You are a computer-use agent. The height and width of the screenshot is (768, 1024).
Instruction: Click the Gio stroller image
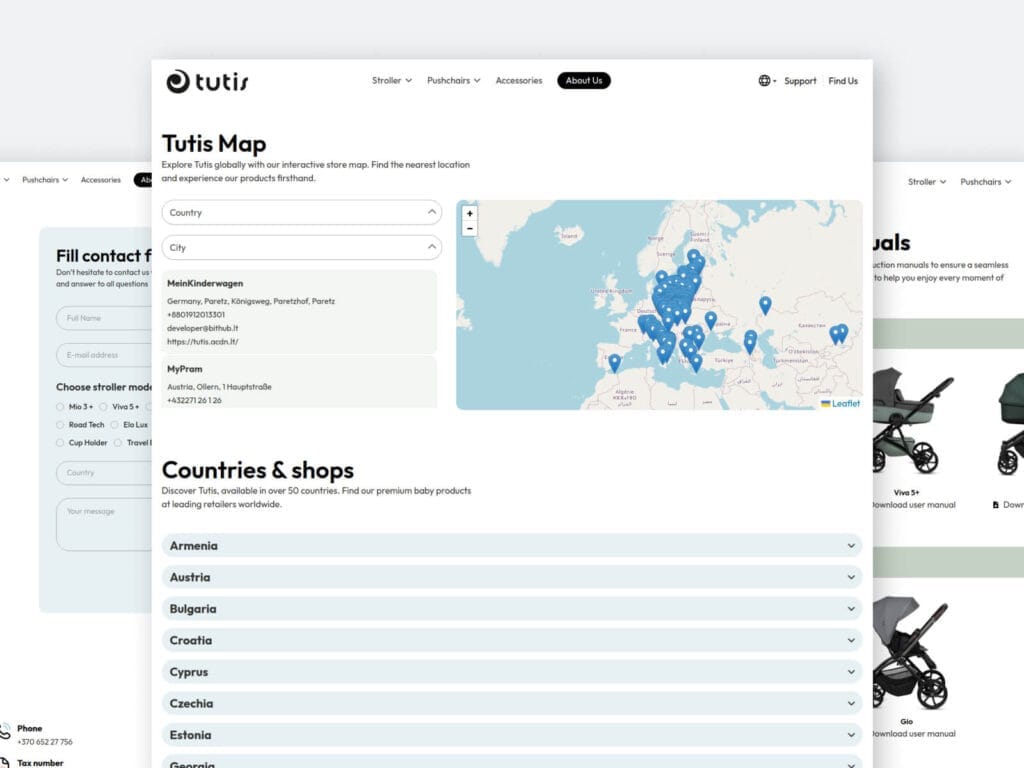click(911, 653)
